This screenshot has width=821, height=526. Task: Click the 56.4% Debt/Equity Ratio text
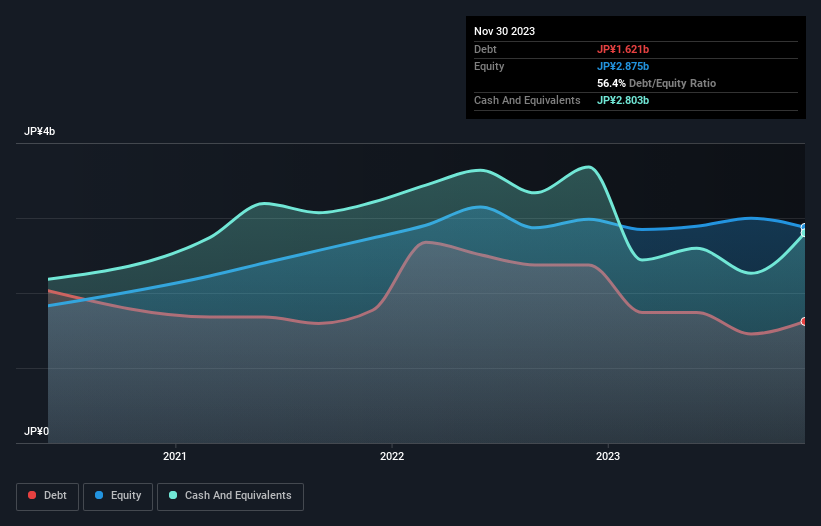656,83
